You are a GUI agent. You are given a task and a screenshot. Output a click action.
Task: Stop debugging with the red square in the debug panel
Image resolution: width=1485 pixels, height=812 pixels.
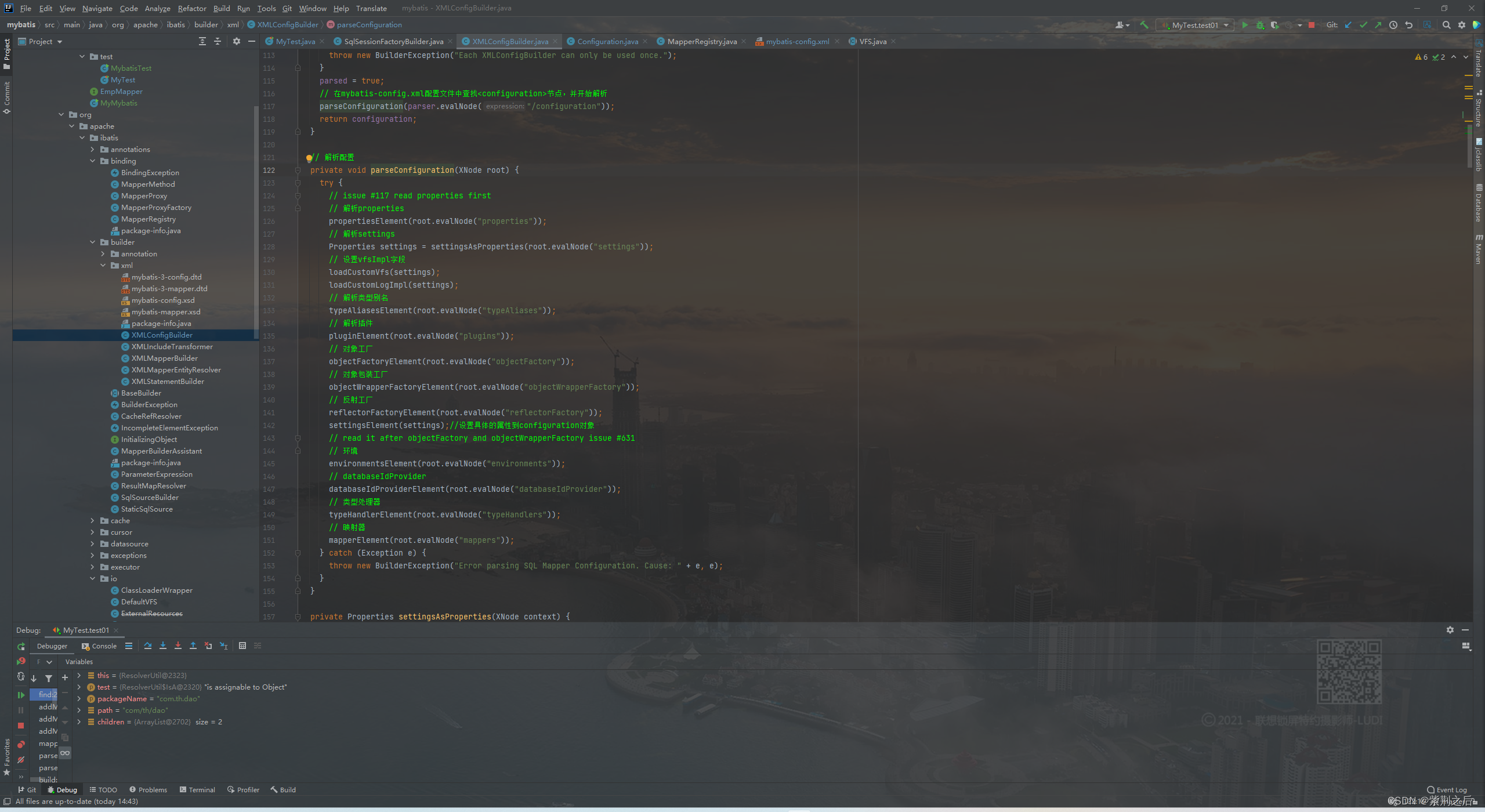tap(21, 726)
